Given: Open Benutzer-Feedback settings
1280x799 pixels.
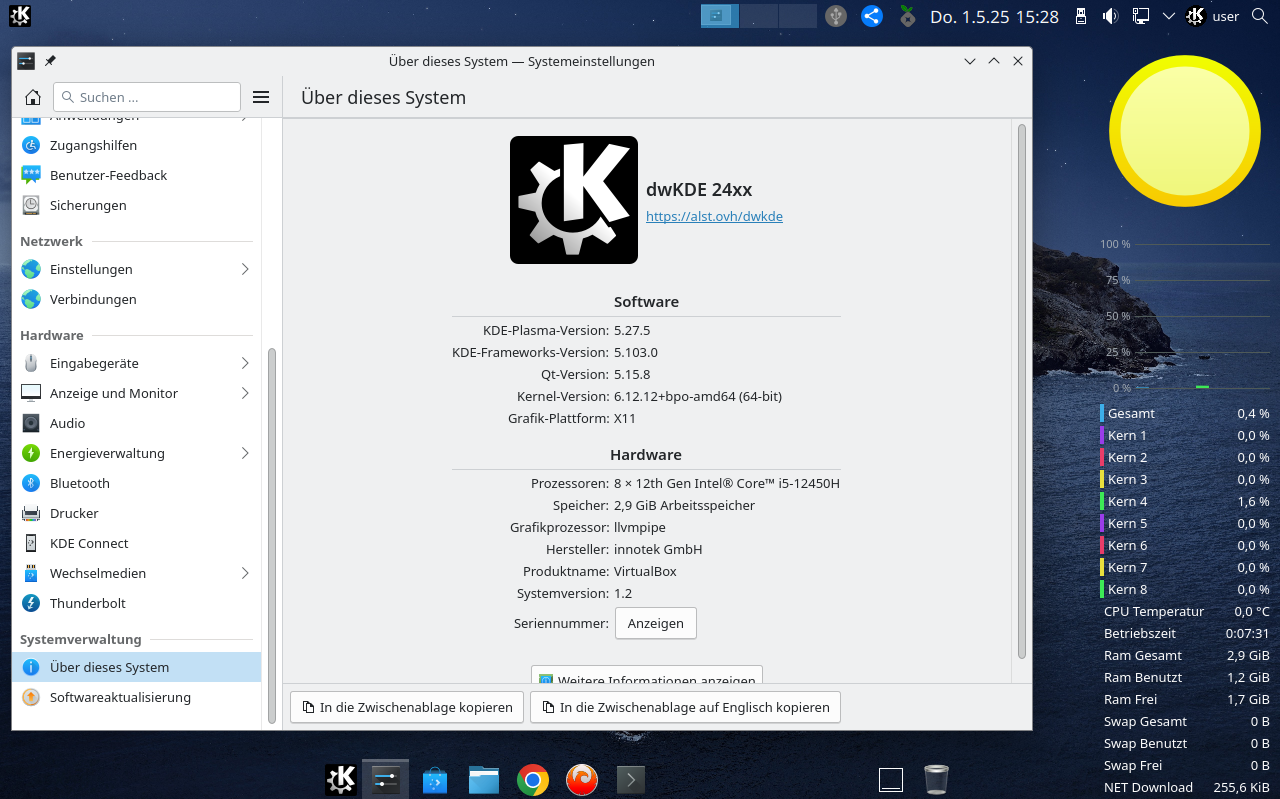Looking at the screenshot, I should (x=136, y=175).
